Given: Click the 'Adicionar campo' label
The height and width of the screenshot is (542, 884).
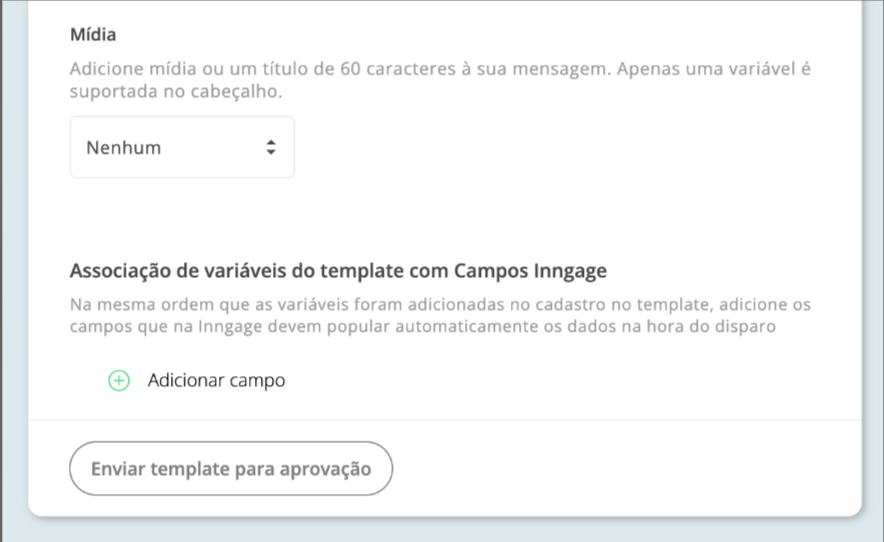Looking at the screenshot, I should click(x=216, y=381).
